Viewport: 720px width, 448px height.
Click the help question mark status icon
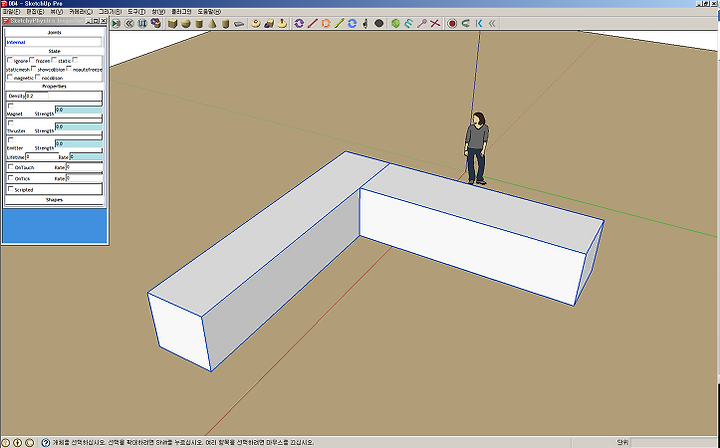pos(45,443)
